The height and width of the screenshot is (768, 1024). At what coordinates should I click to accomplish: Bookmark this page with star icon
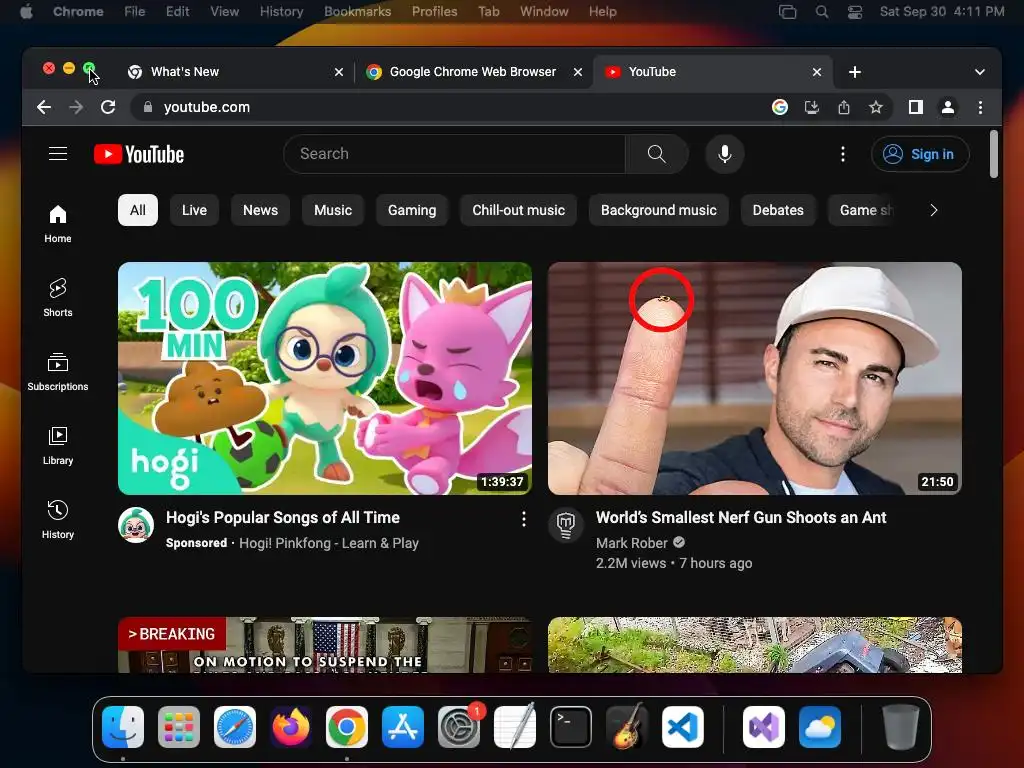[x=876, y=107]
